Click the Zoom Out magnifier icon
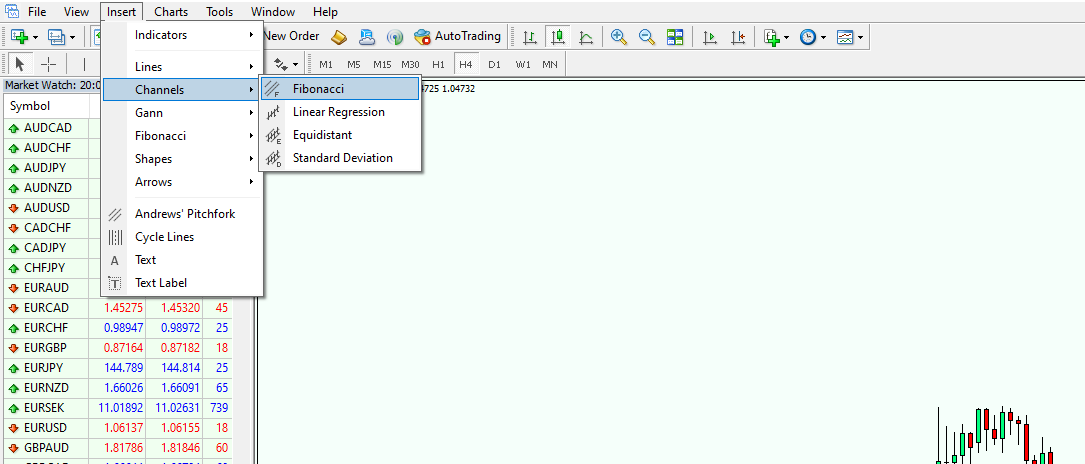 pyautogui.click(x=647, y=37)
